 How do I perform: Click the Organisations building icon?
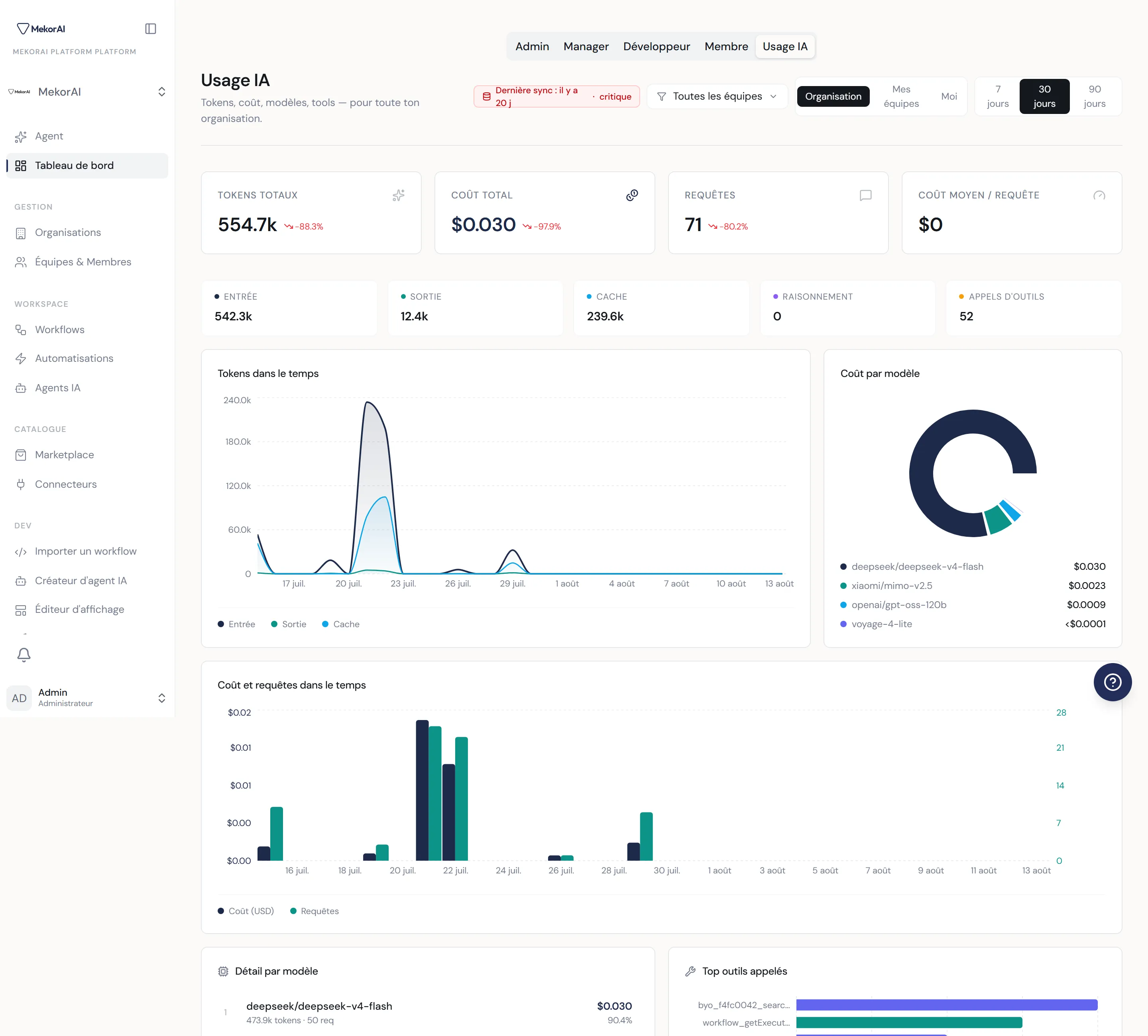coord(20,233)
